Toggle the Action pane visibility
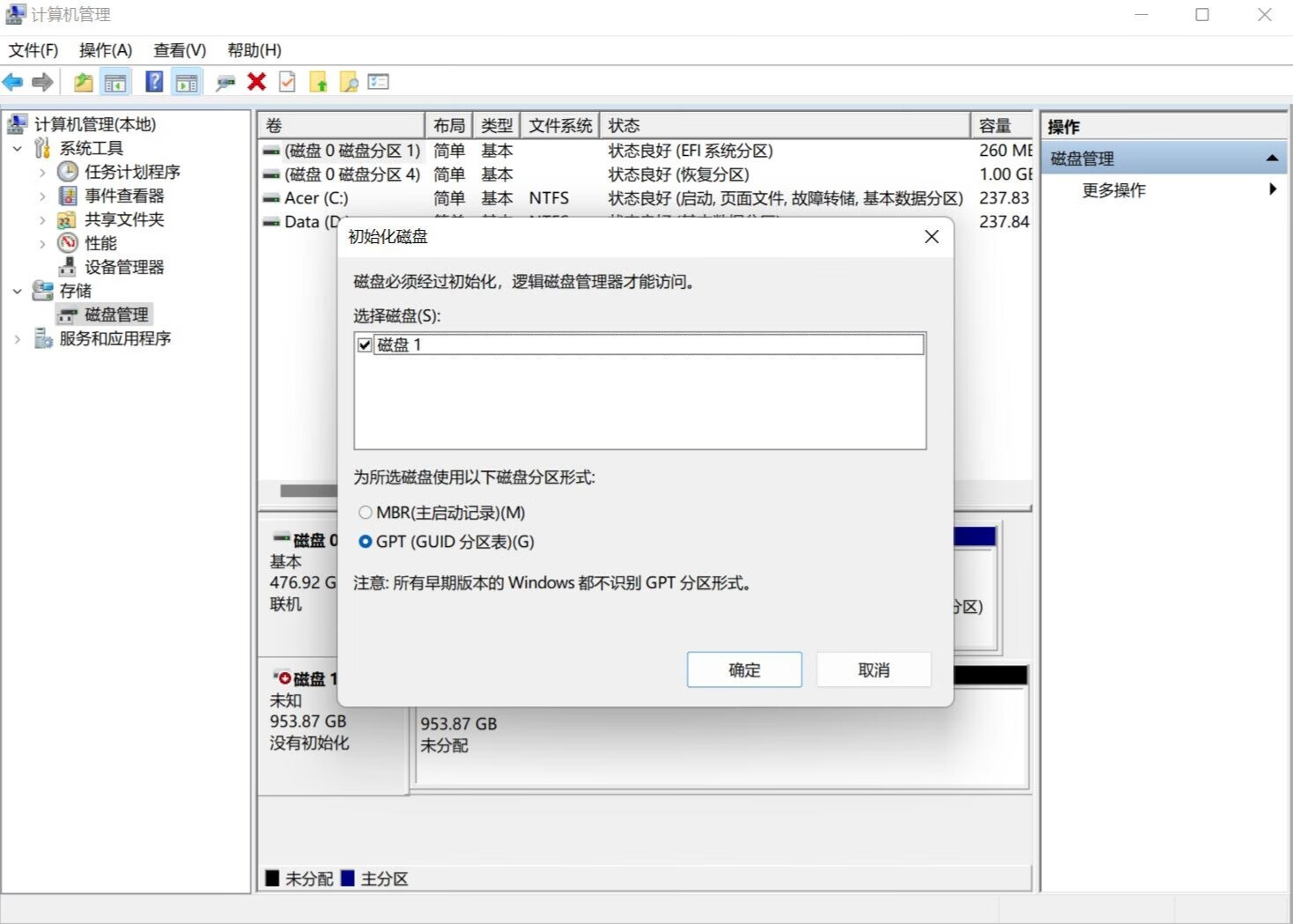The width and height of the screenshot is (1293, 924). coord(186,82)
